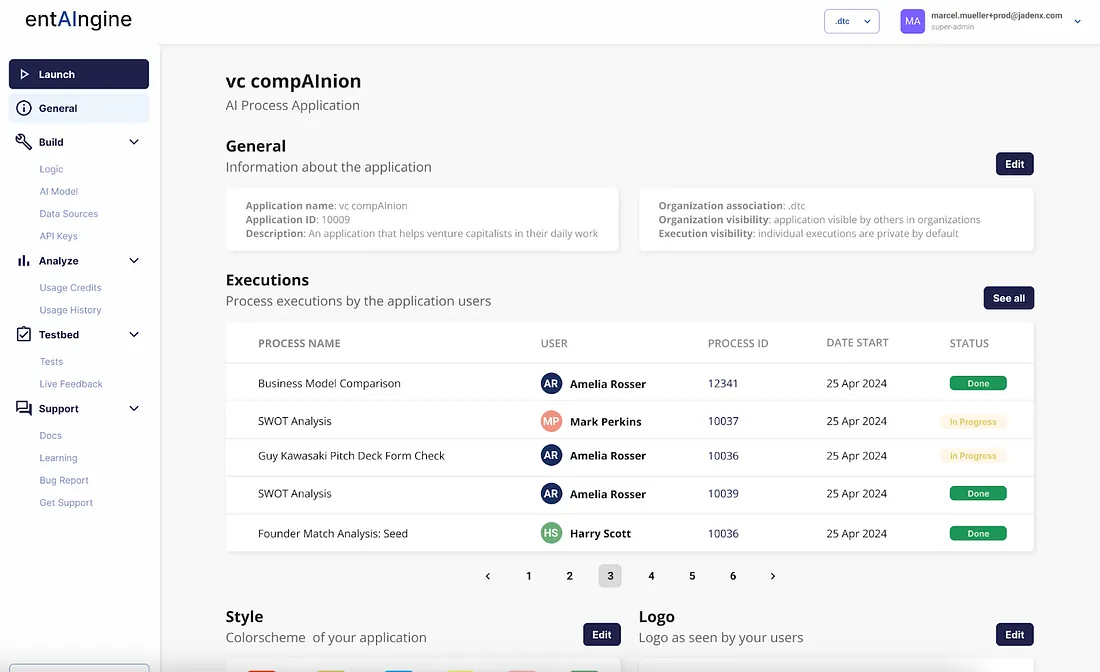Go to the next executions page arrow

click(773, 576)
